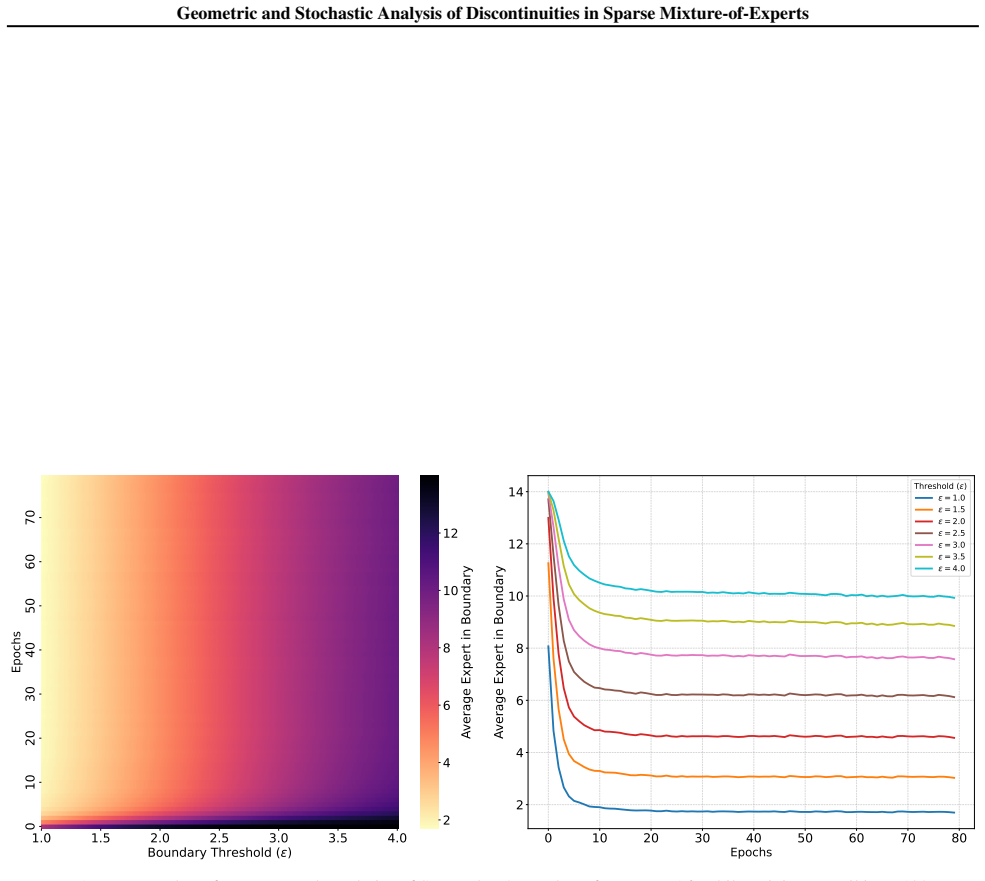Click the legend title "Threshold (ε)"

click(x=940, y=486)
